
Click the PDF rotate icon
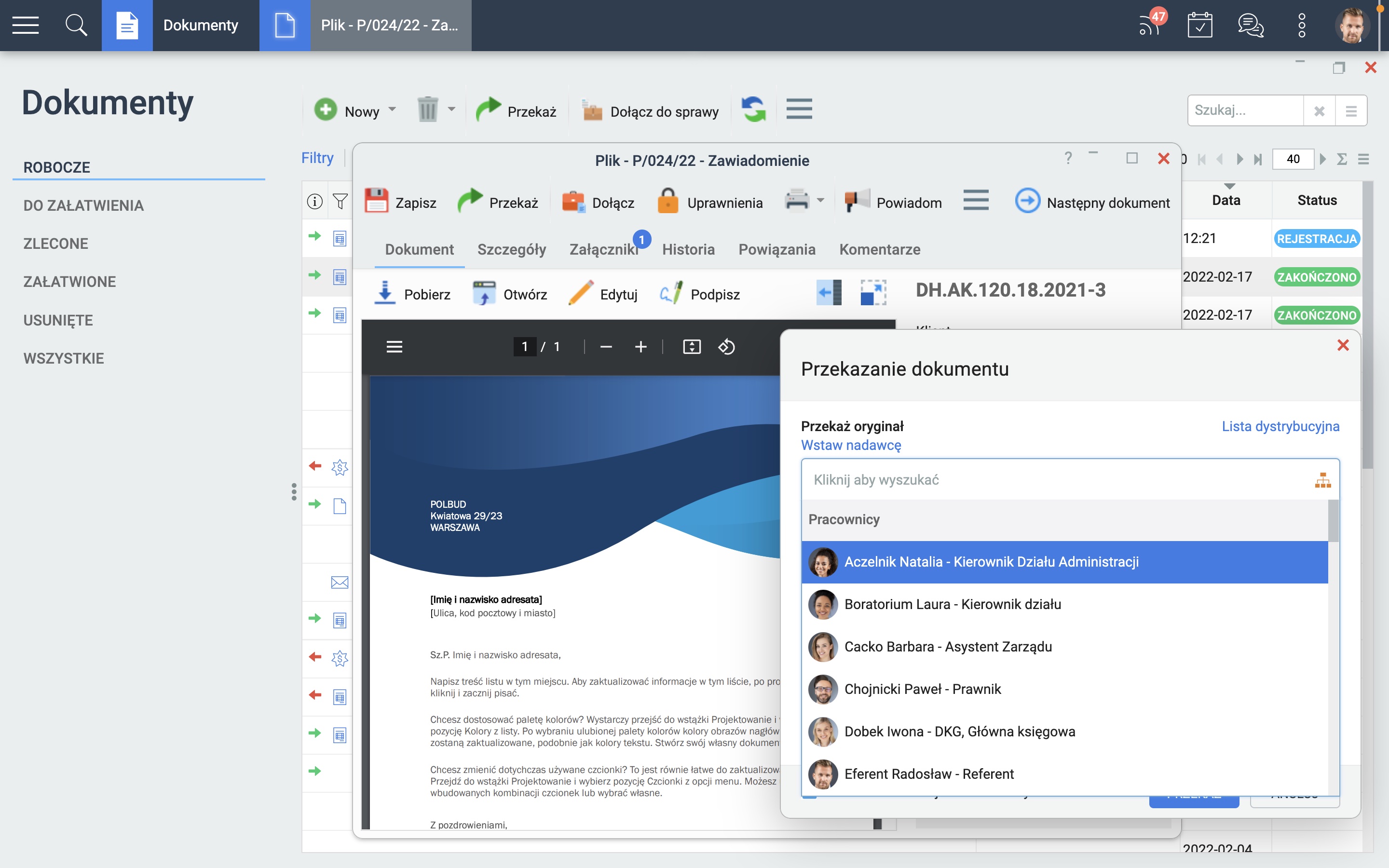point(727,346)
